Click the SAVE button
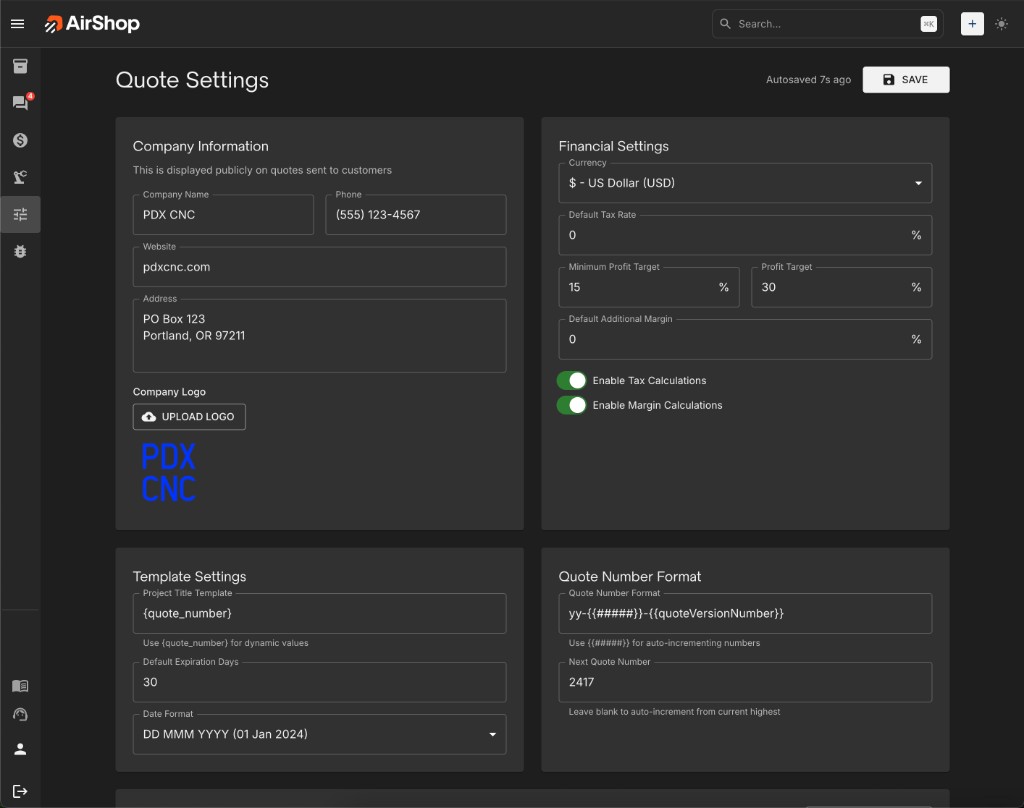Viewport: 1024px width, 808px height. (905, 79)
